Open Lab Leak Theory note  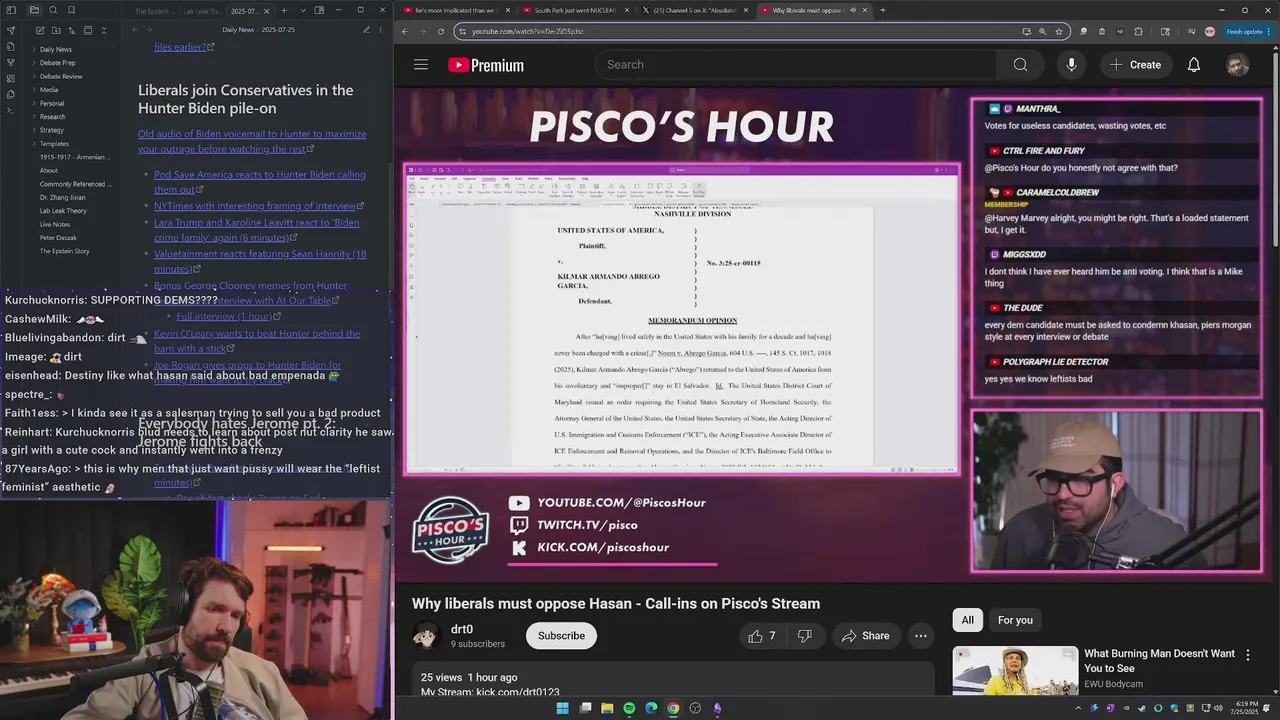click(62, 211)
